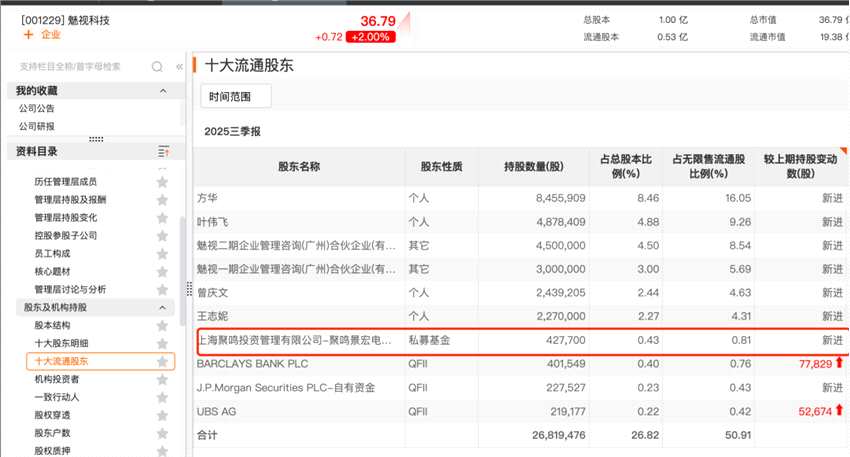Star the 股本结构 item
Screen dimensions: 850x457
[162, 325]
